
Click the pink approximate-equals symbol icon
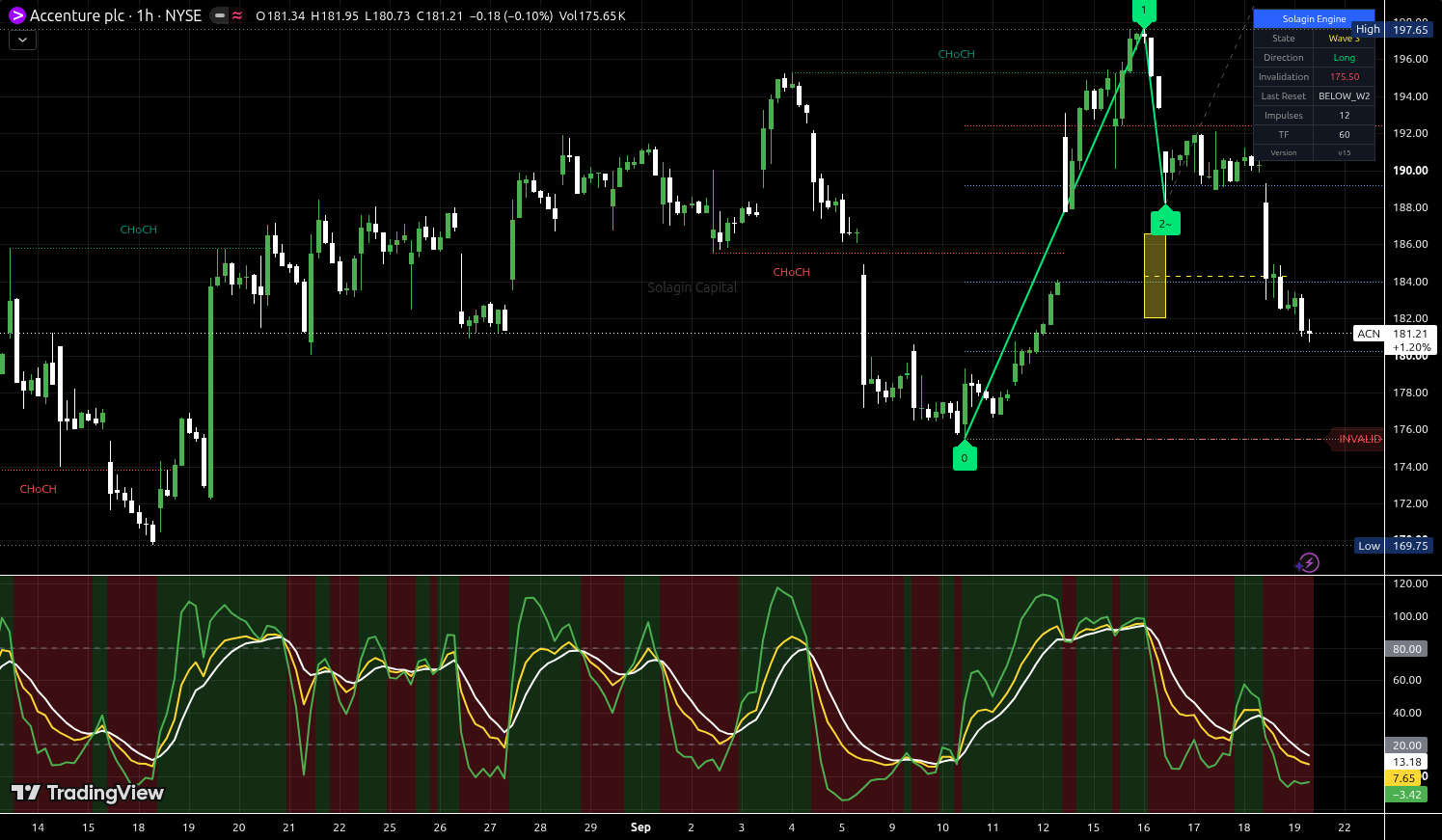tap(237, 15)
